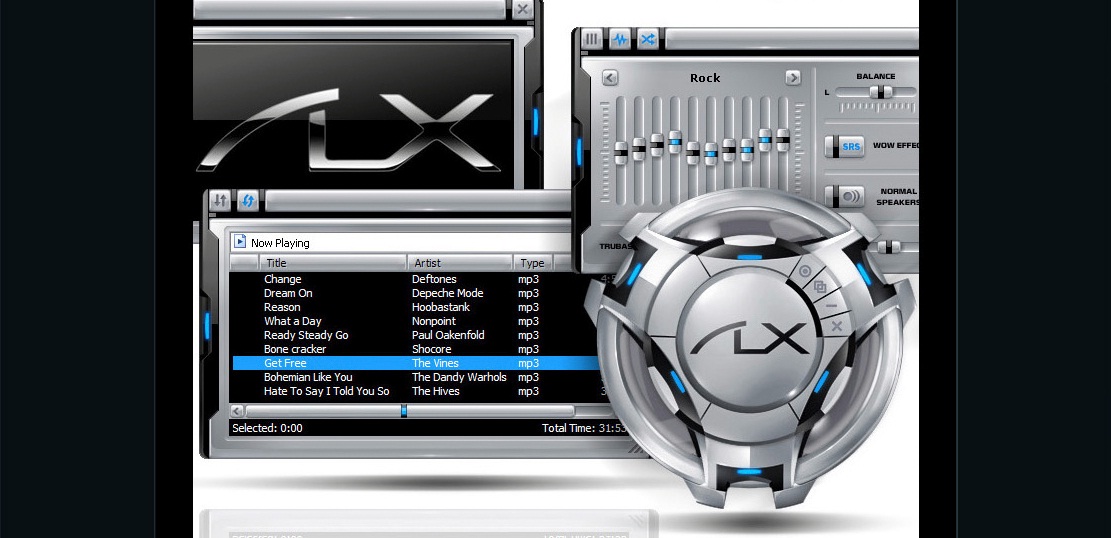
Task: Click the sort arrows icon above the playlist
Action: tap(220, 201)
